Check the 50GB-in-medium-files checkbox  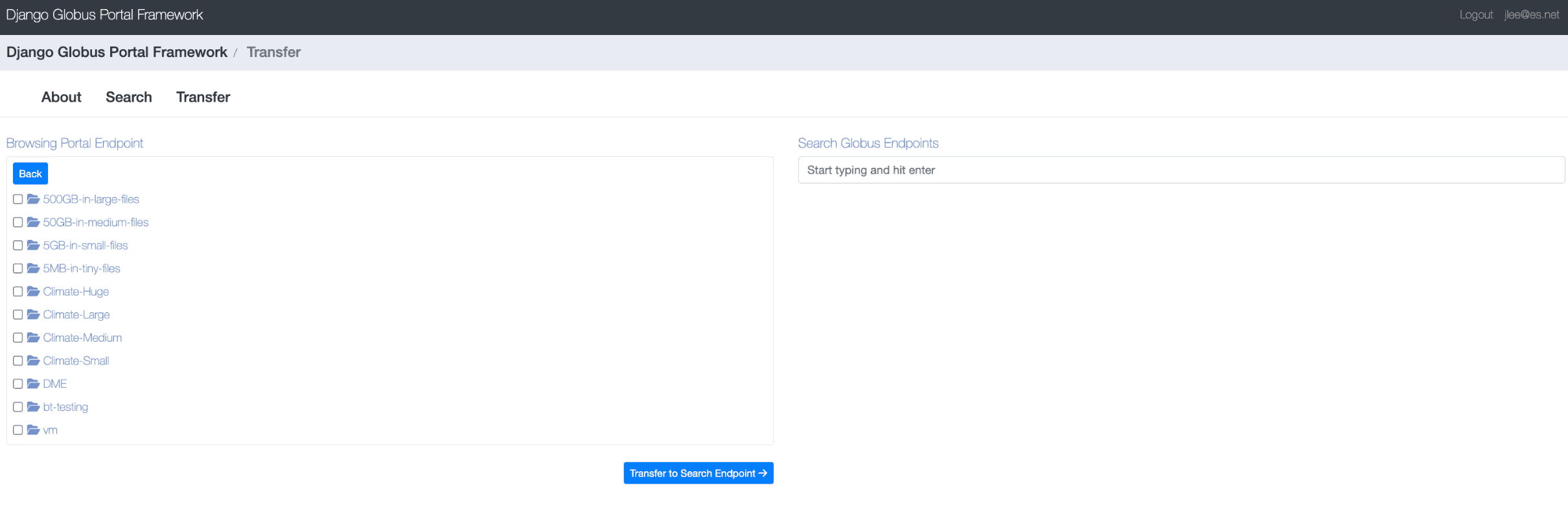[18, 222]
